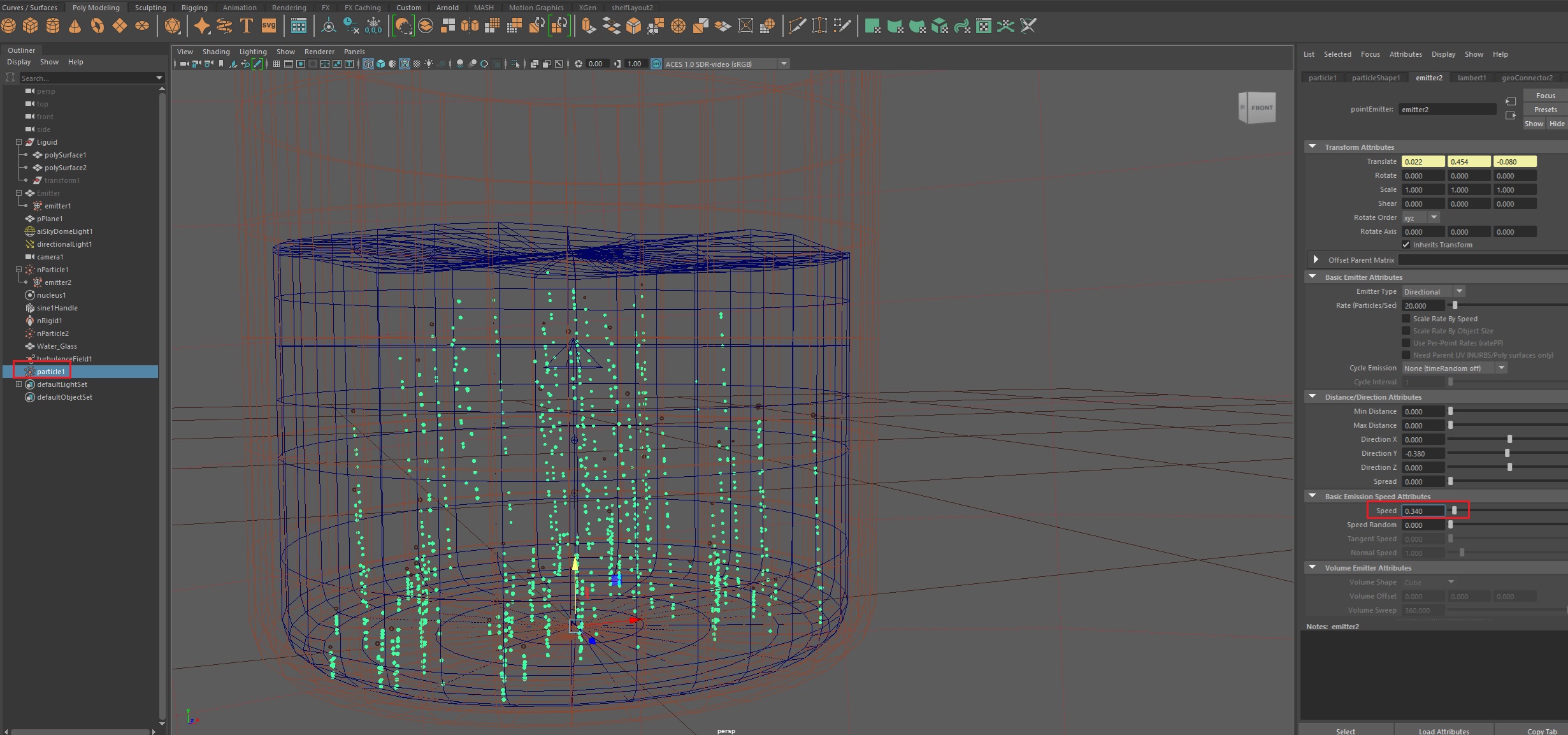Select nucleus1 in the Outliner
The width and height of the screenshot is (1568, 735).
51,295
